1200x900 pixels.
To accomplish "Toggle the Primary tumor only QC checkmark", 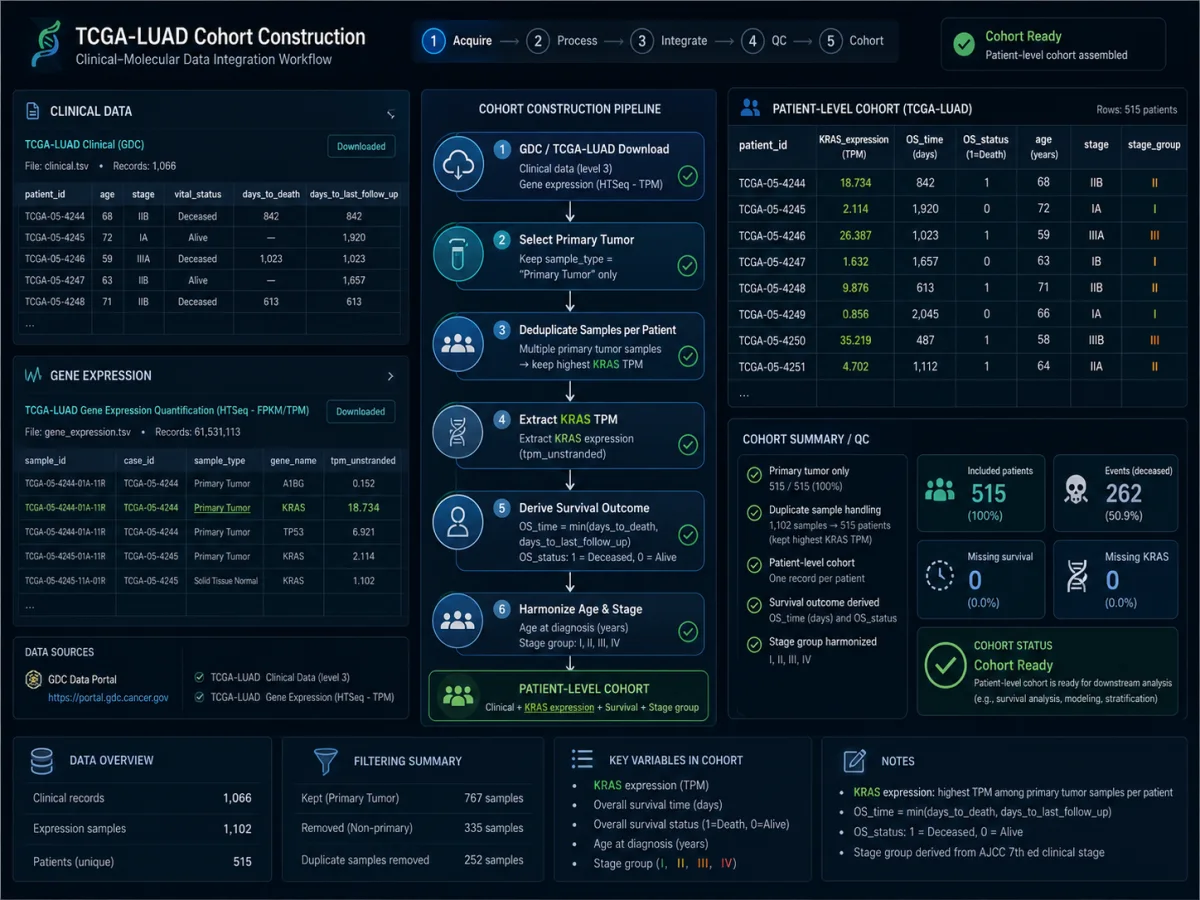I will pos(754,474).
